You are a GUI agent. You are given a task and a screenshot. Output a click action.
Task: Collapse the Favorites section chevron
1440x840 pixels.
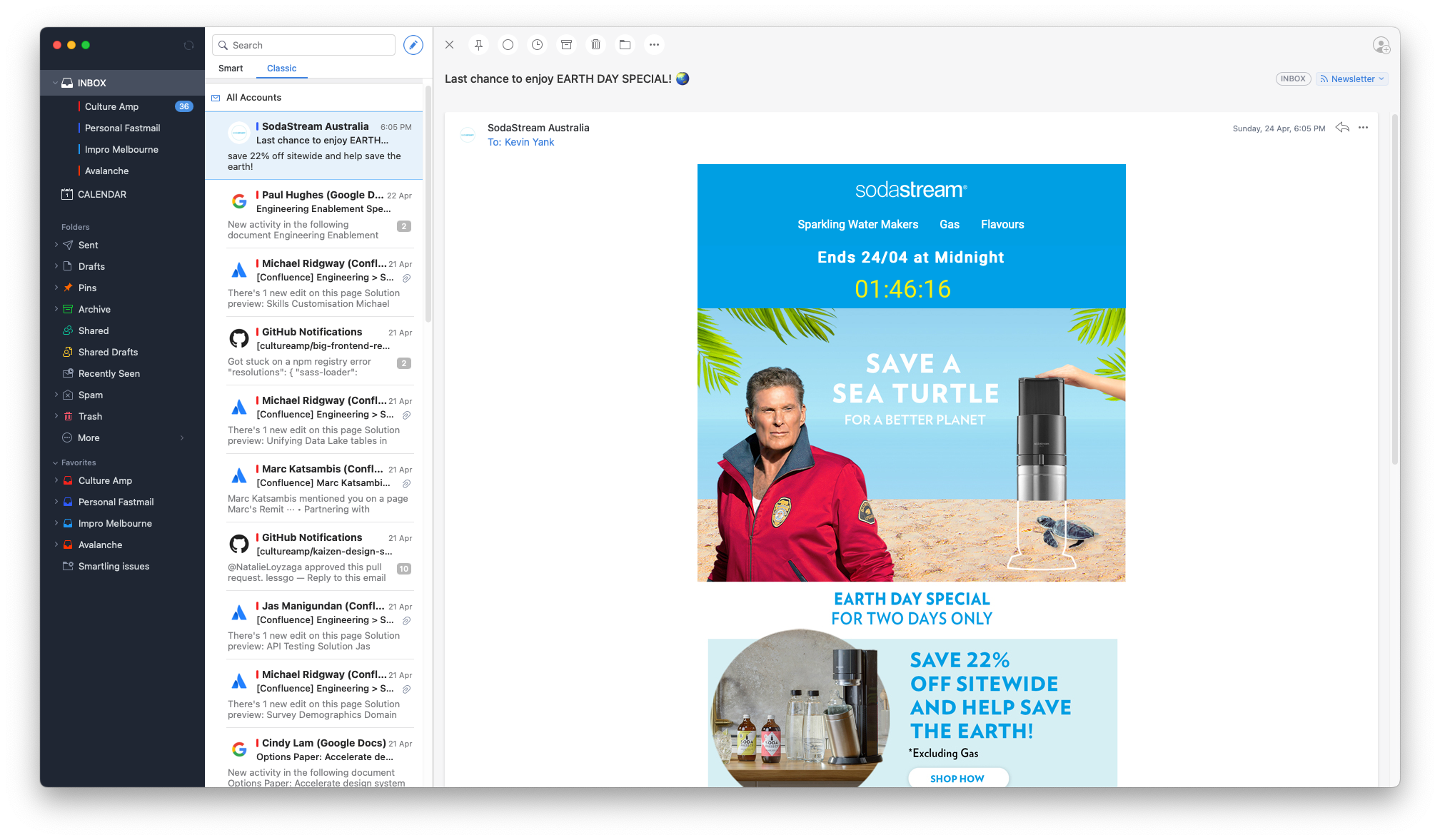[x=55, y=462]
